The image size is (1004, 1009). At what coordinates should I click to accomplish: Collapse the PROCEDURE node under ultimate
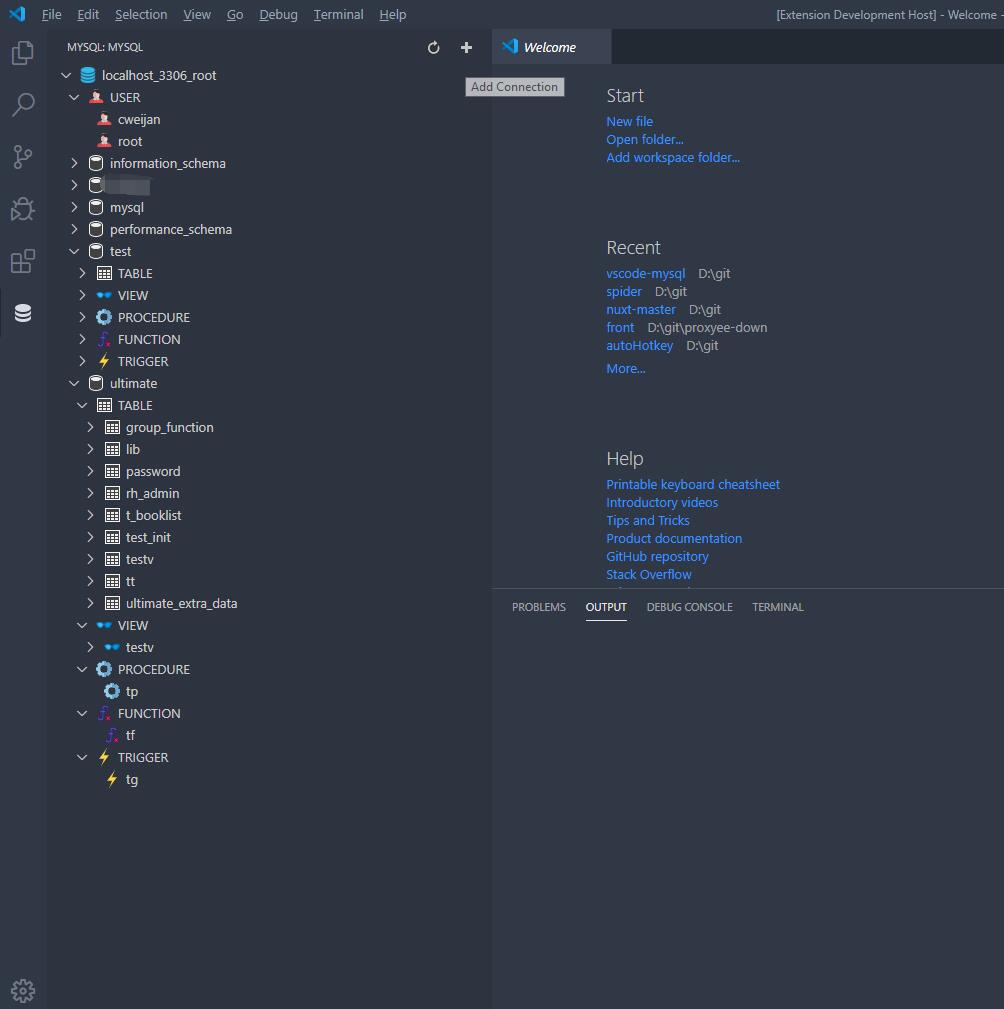coord(82,669)
